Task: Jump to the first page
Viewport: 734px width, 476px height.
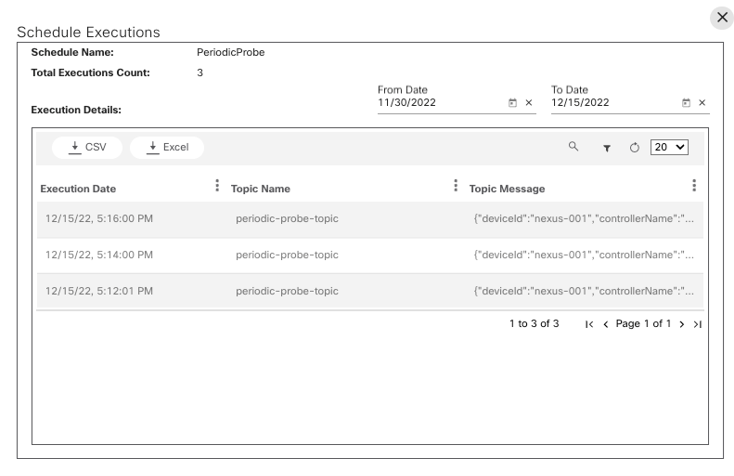Action: tap(589, 324)
